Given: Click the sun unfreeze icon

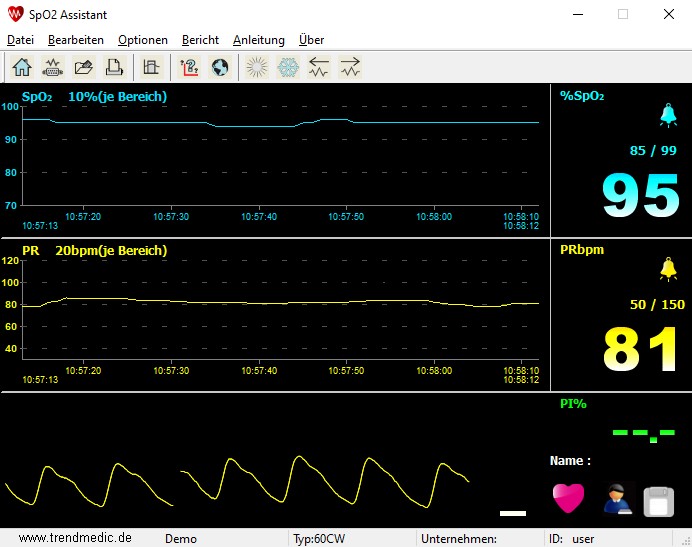Looking at the screenshot, I should click(257, 68).
